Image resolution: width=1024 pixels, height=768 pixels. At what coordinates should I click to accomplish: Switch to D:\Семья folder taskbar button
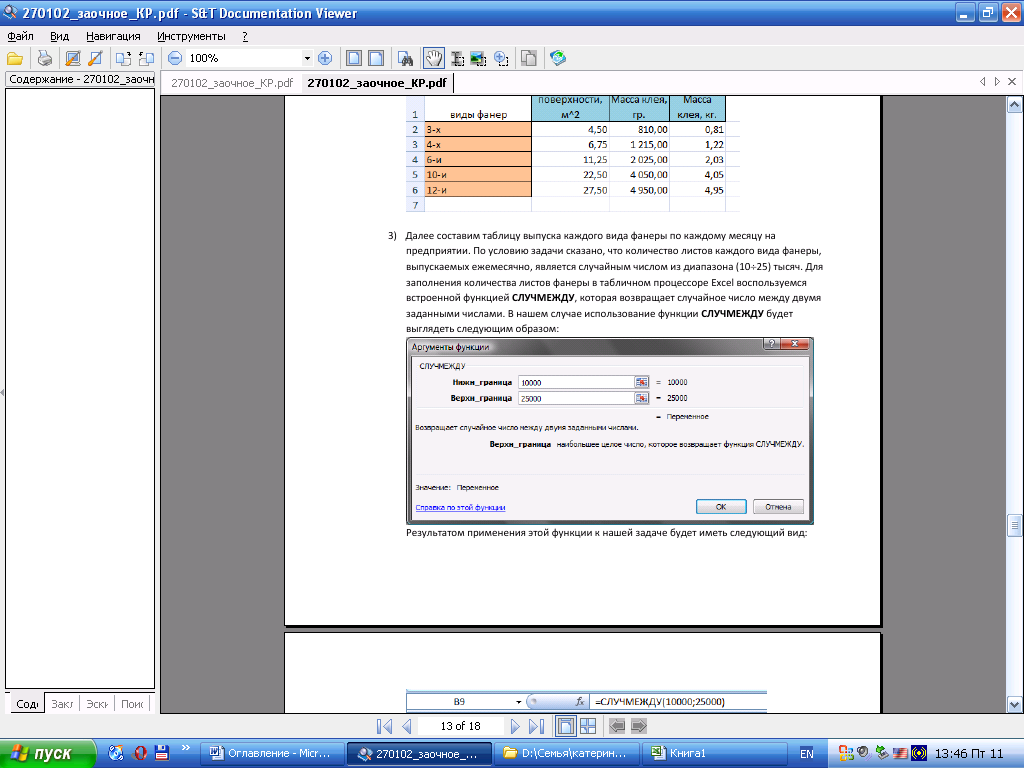click(566, 753)
